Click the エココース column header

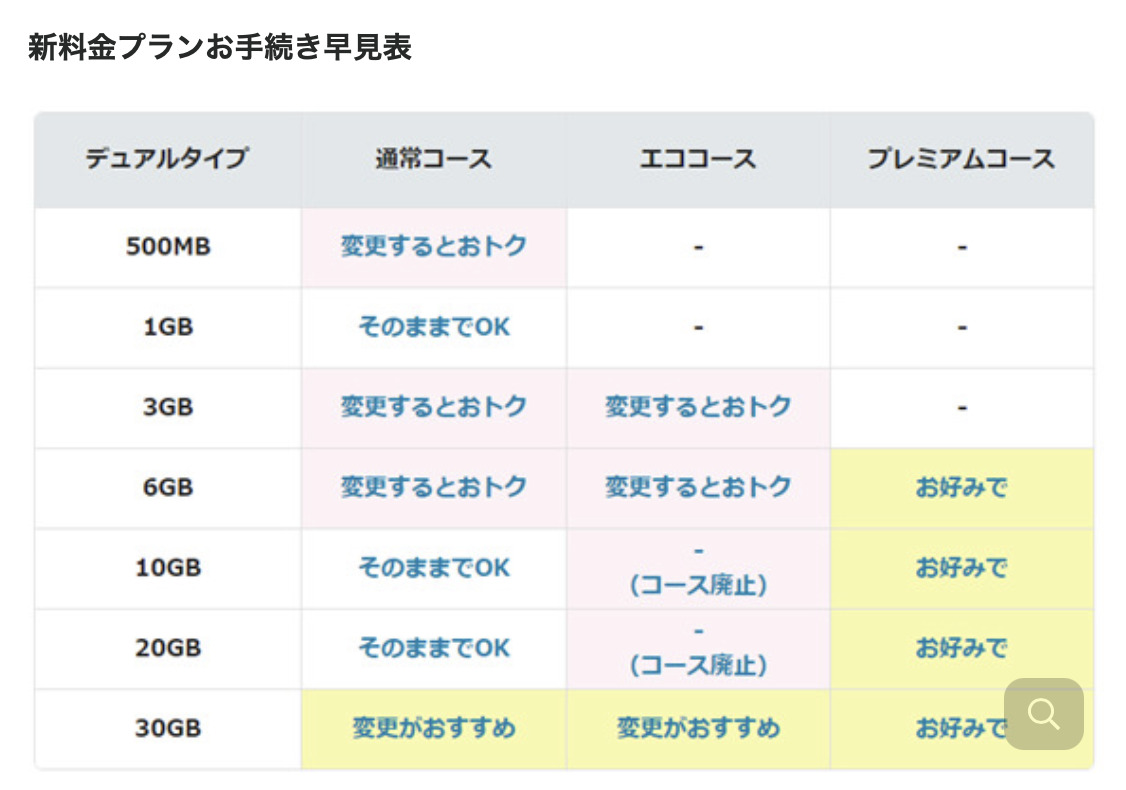coord(697,159)
